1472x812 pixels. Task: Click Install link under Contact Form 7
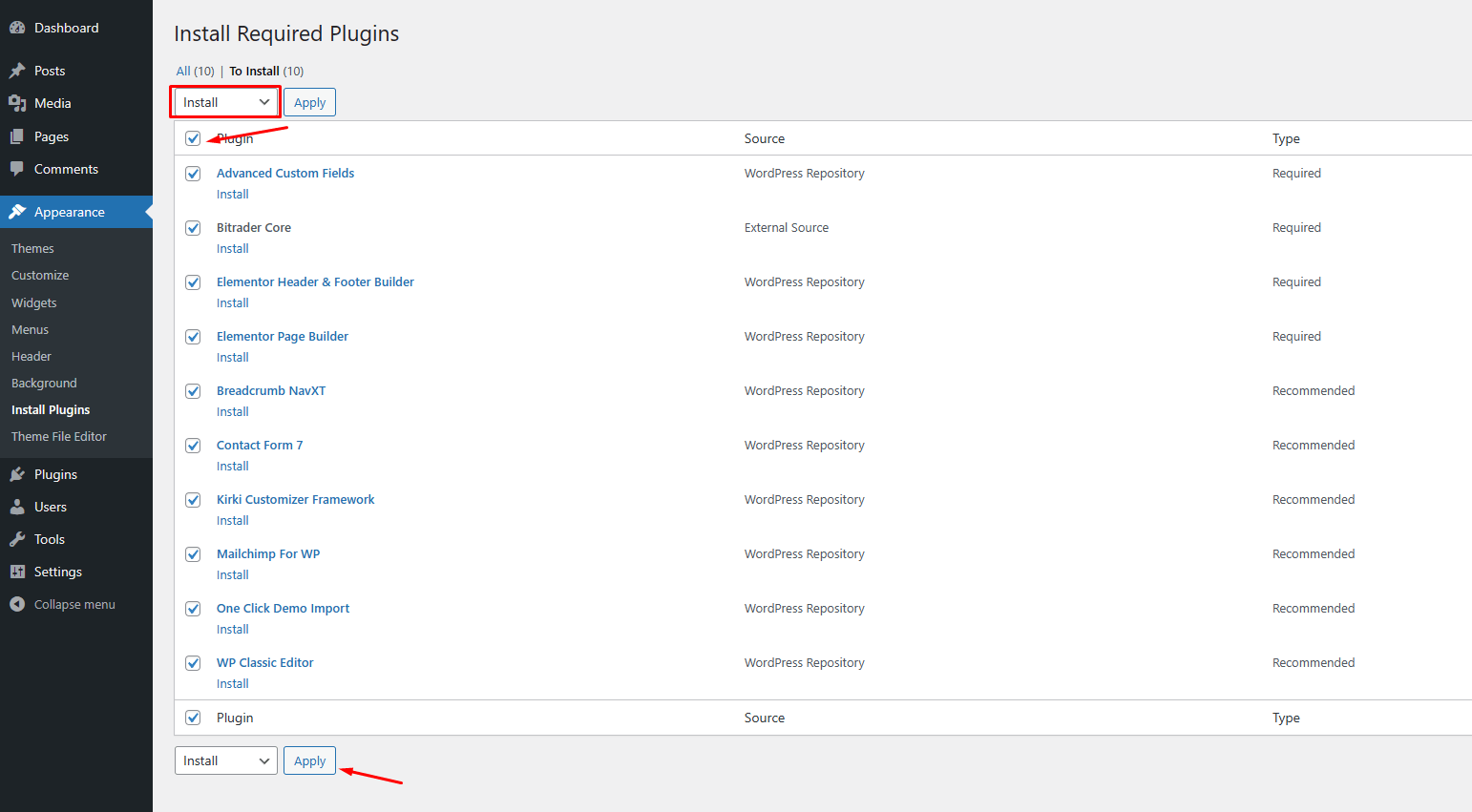232,467
